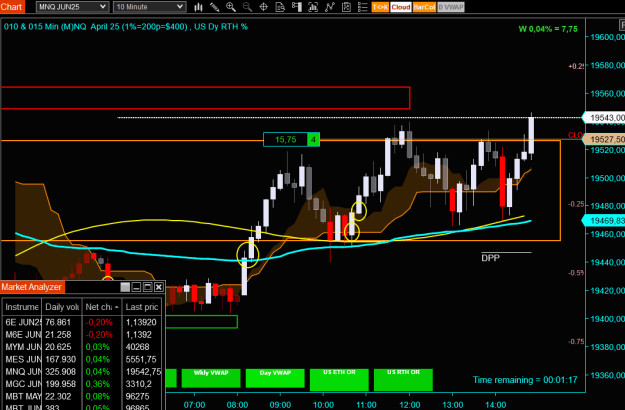Click the 5551,75 last price cell

pos(141,359)
